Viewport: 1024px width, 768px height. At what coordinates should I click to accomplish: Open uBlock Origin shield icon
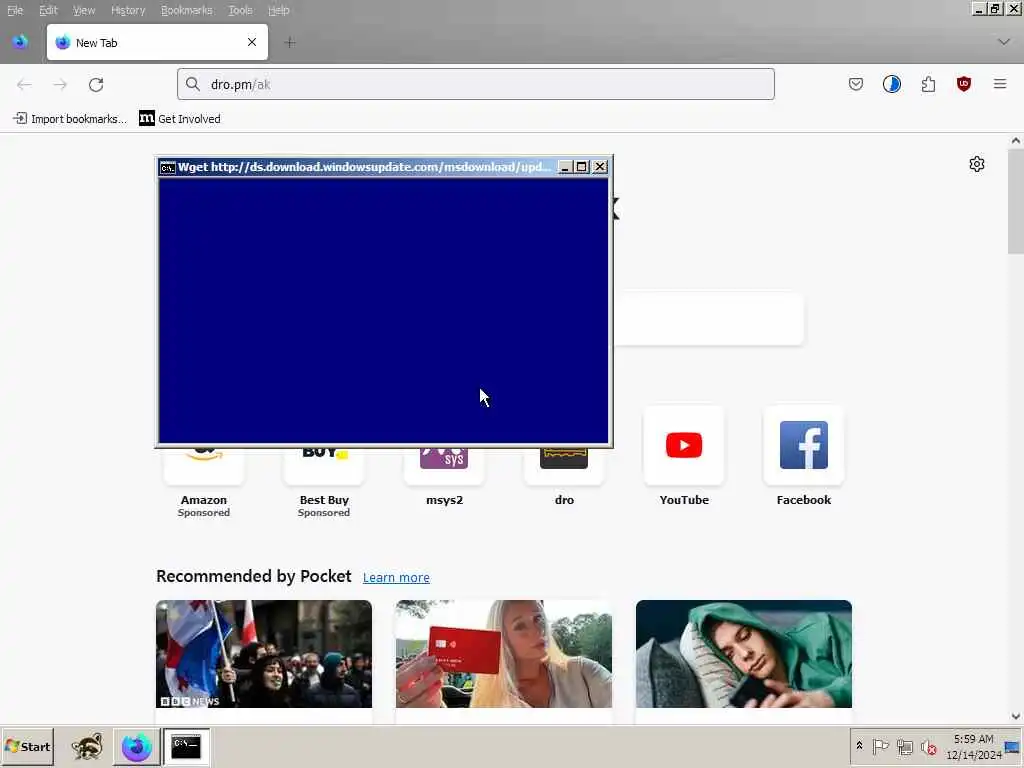coord(964,84)
